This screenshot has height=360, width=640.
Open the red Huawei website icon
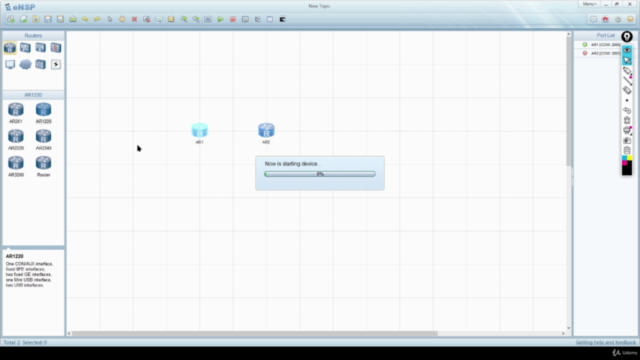coord(606,19)
